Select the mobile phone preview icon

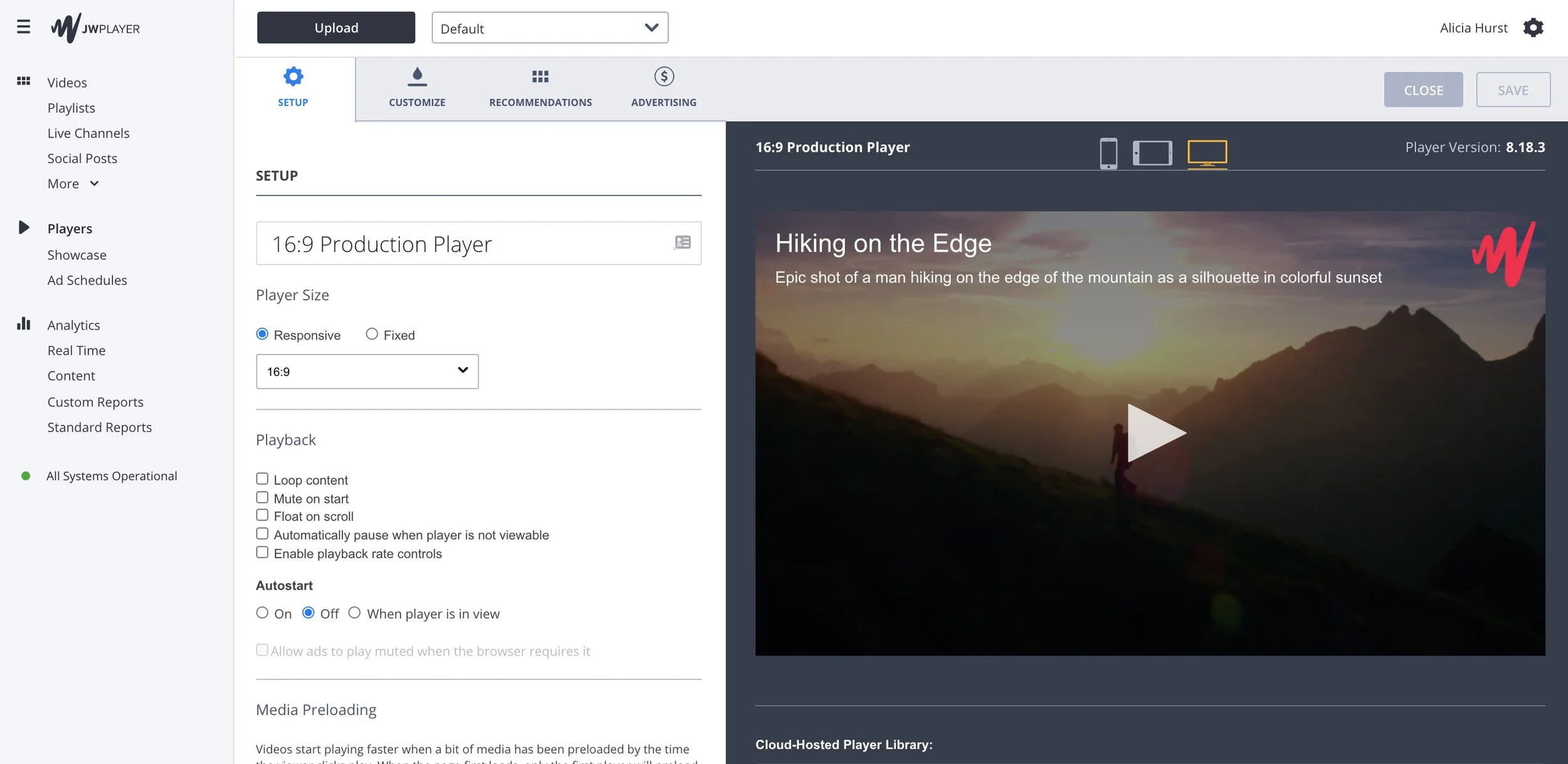(1109, 152)
